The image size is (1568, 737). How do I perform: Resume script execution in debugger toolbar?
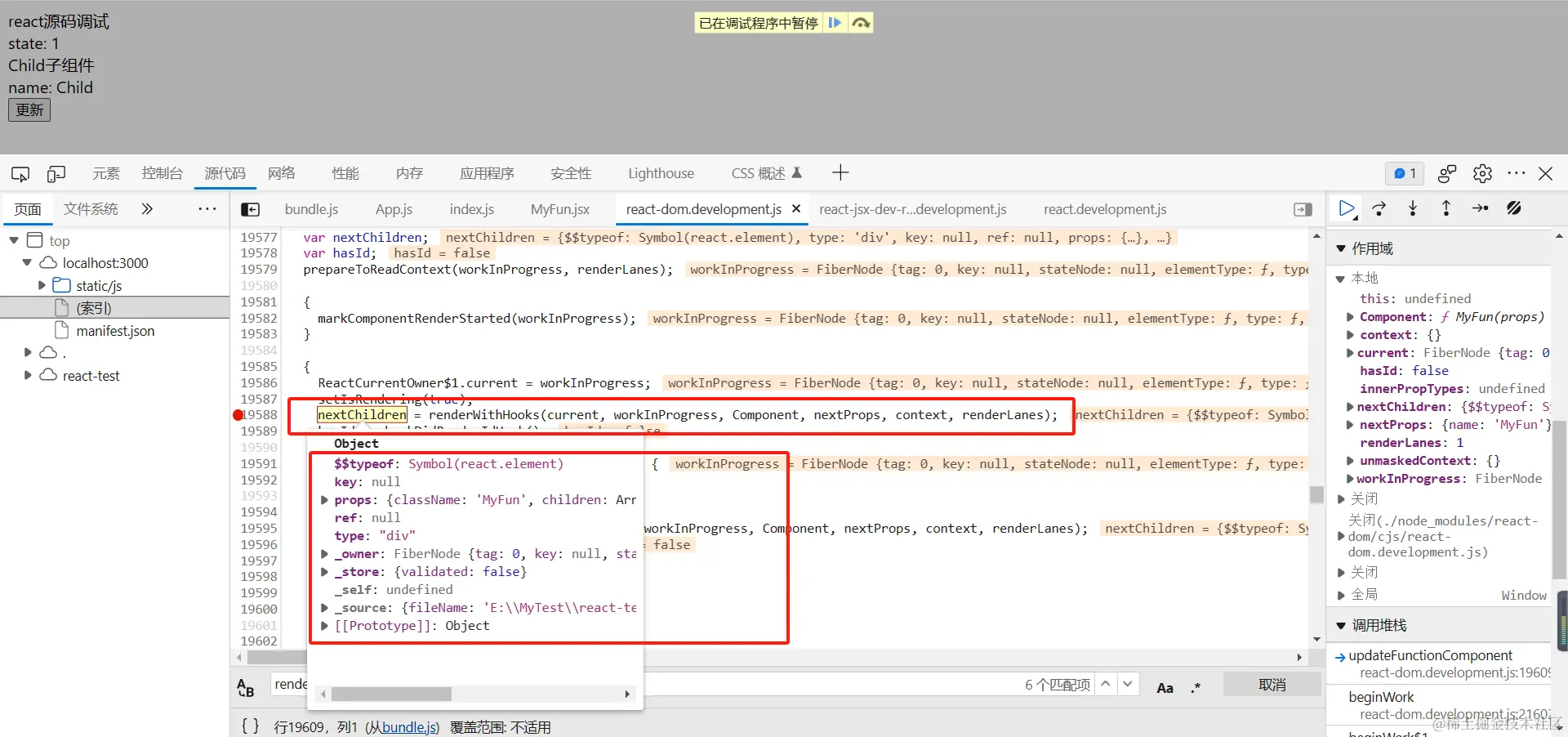click(1347, 209)
